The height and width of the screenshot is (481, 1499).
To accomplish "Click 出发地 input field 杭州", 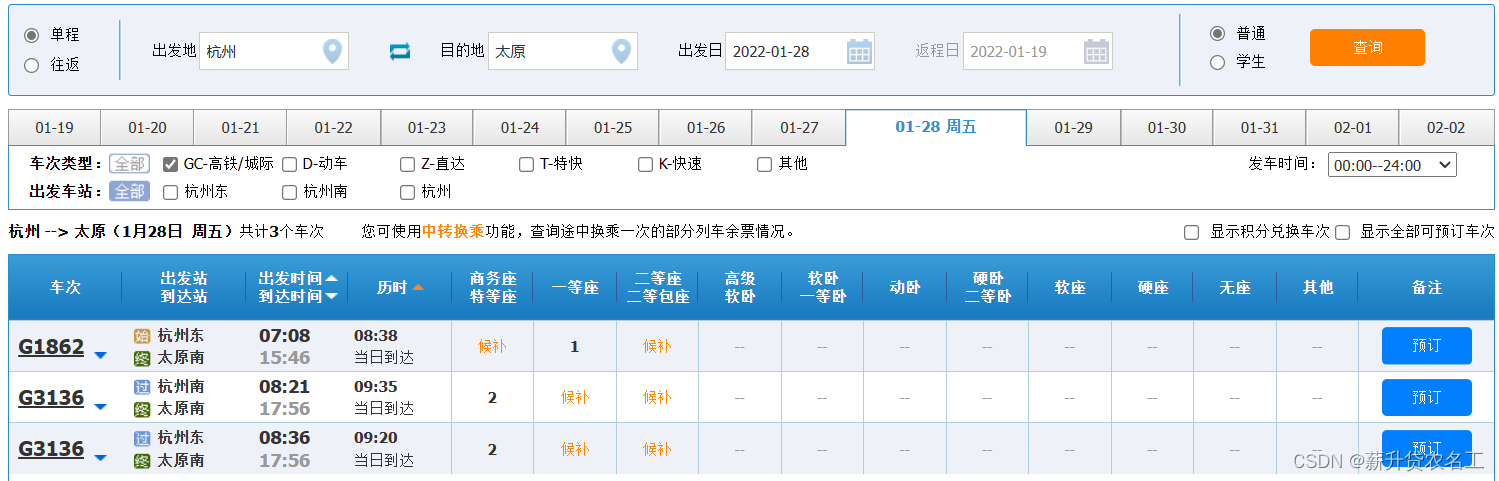I will tap(273, 51).
